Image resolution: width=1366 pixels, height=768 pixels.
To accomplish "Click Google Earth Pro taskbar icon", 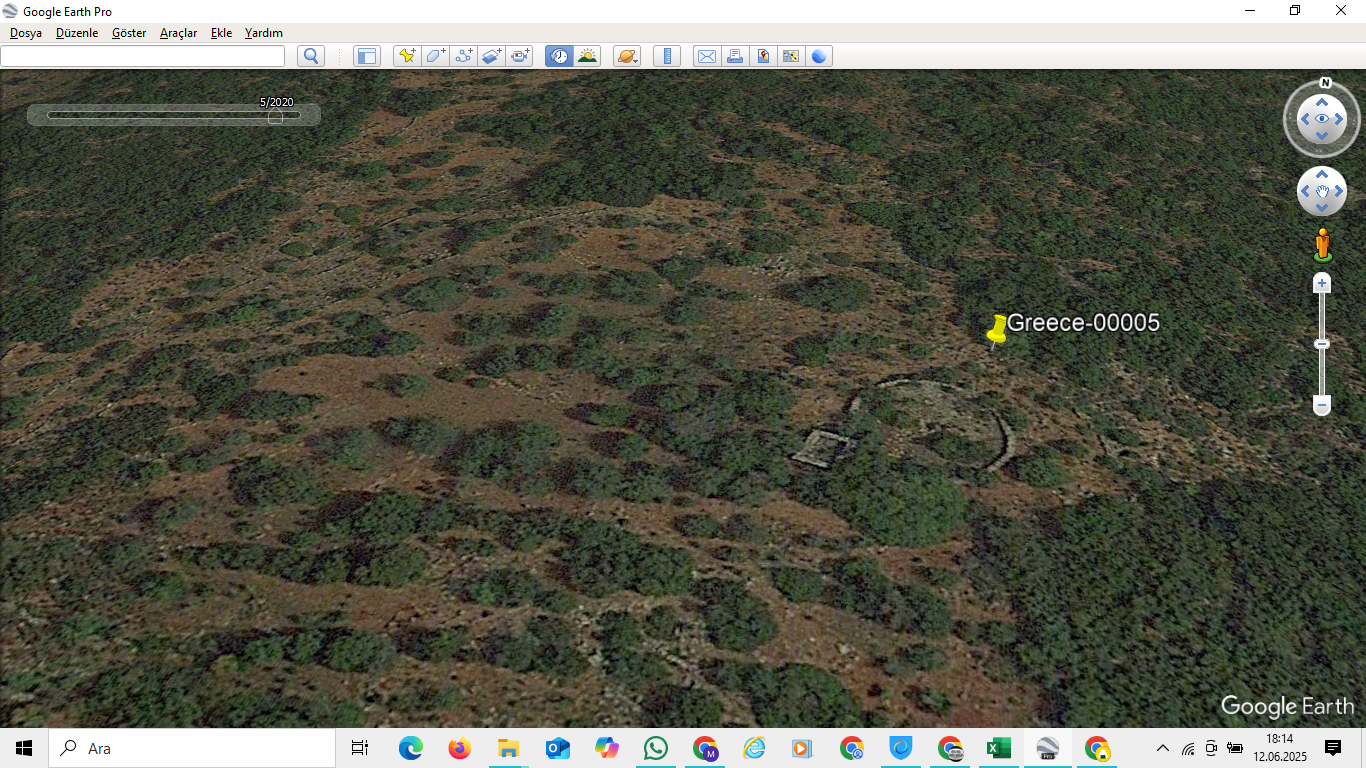I will (1048, 748).
